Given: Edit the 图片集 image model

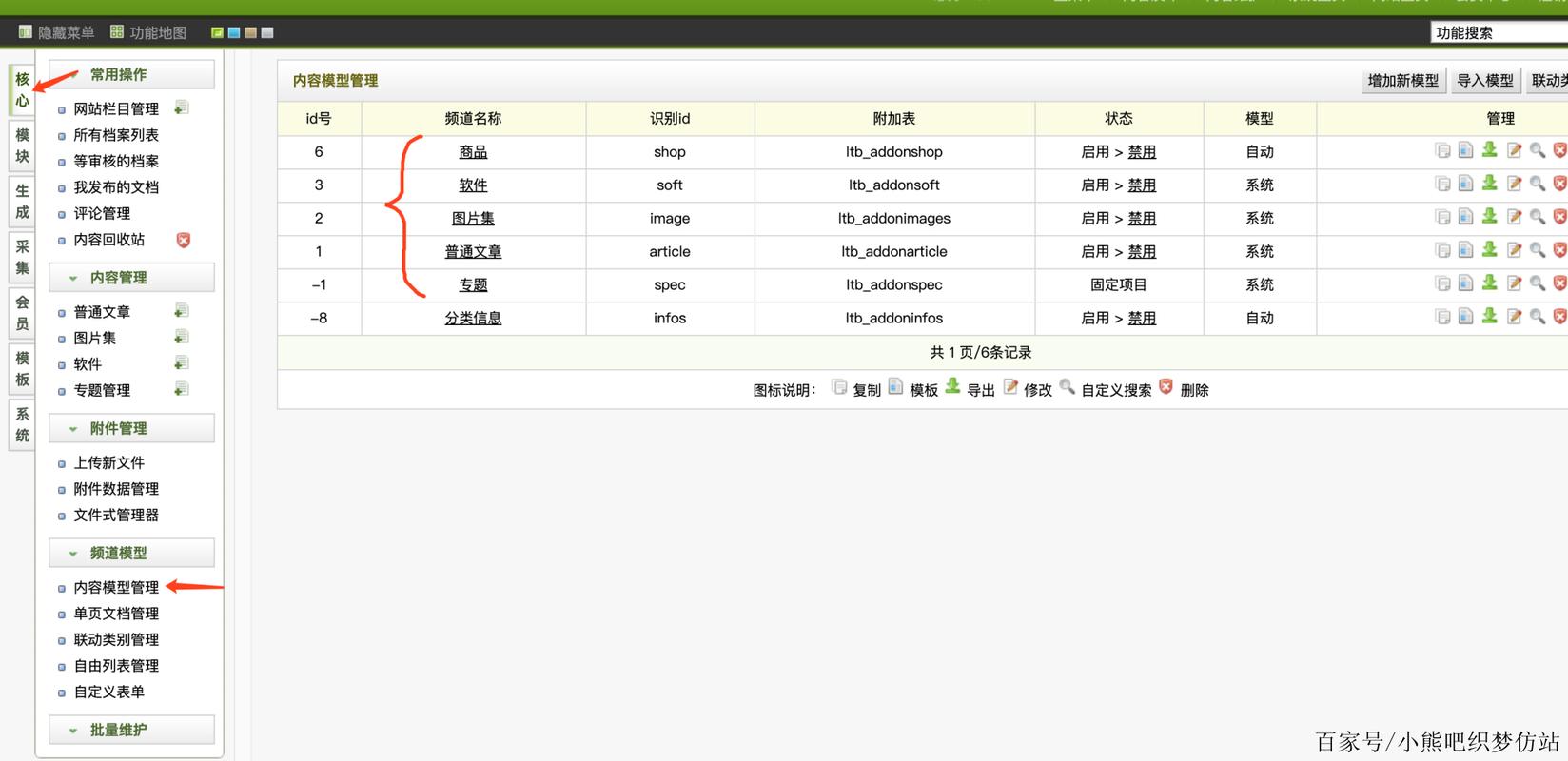Looking at the screenshot, I should (1514, 217).
